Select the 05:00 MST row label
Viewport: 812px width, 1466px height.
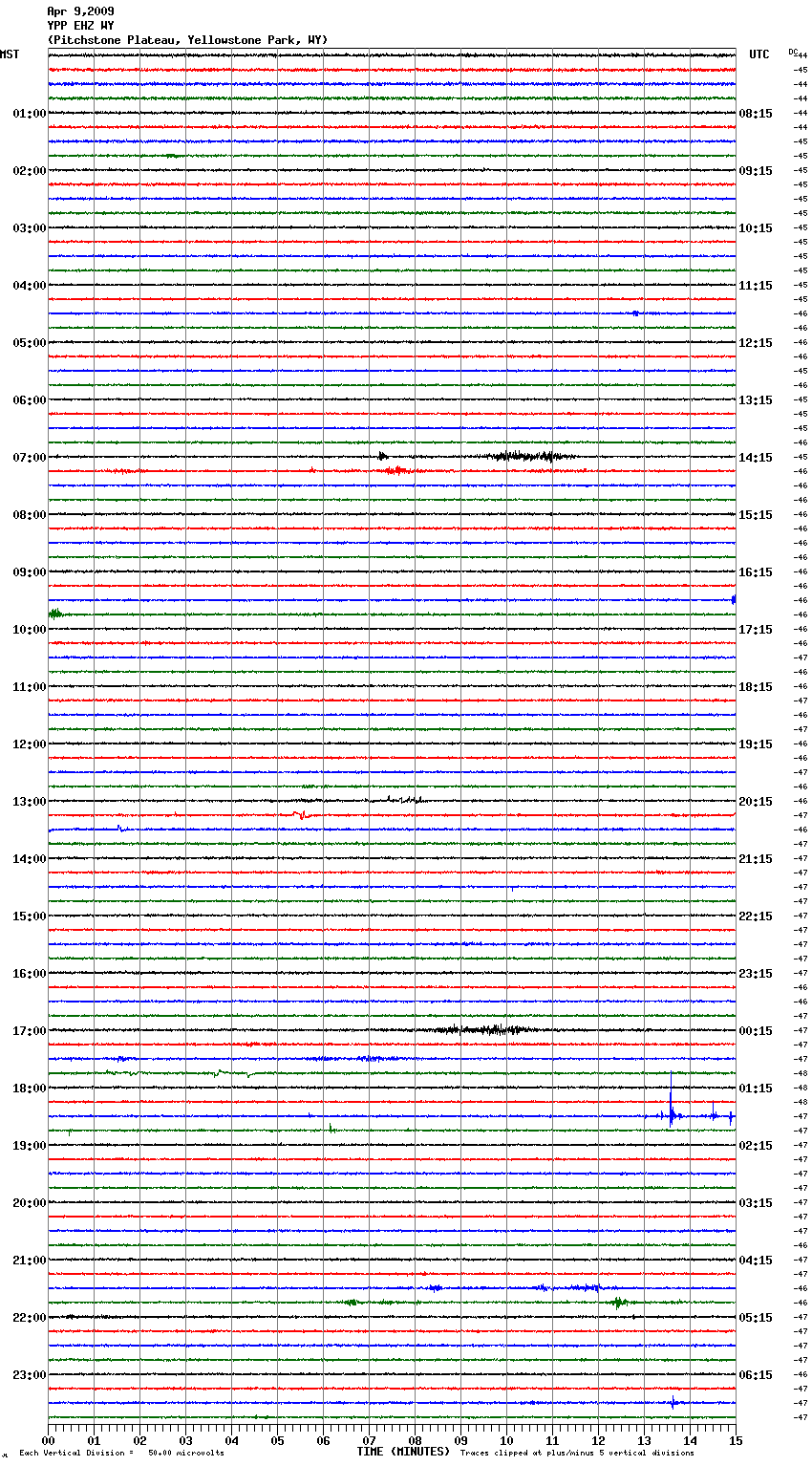(30, 343)
